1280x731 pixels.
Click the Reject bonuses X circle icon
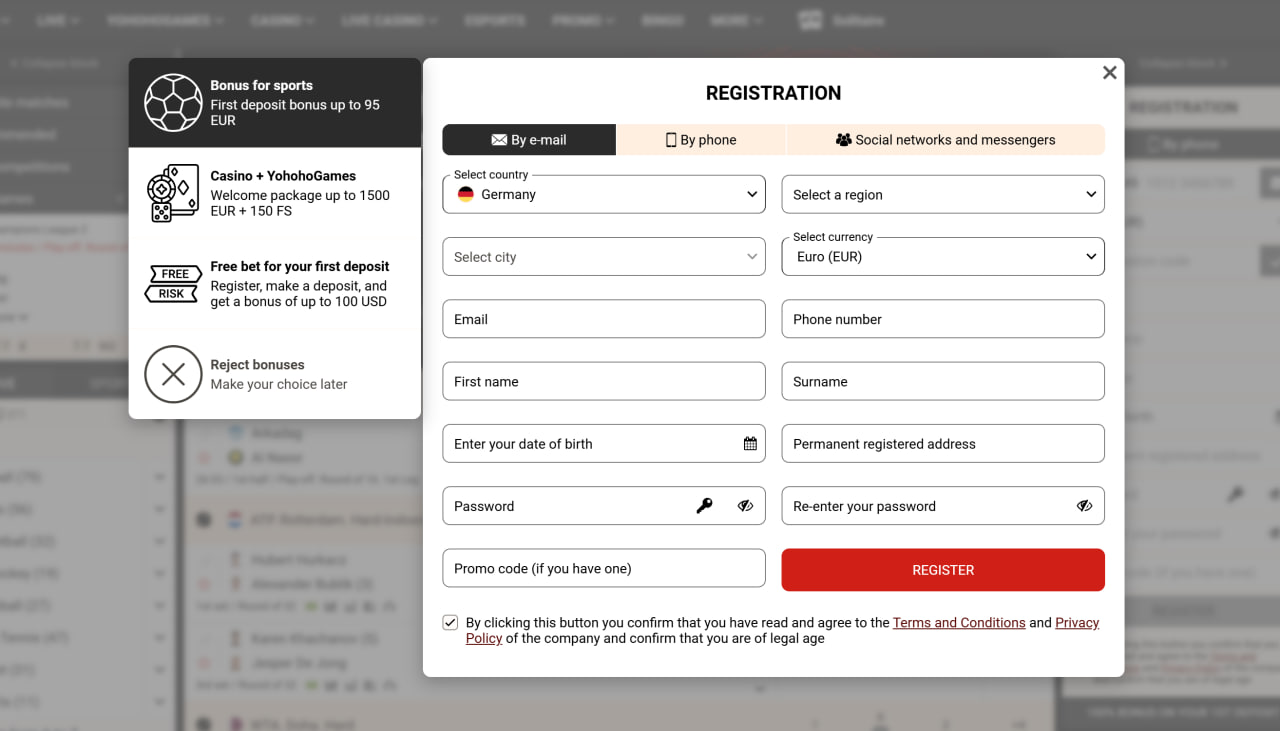coord(173,374)
